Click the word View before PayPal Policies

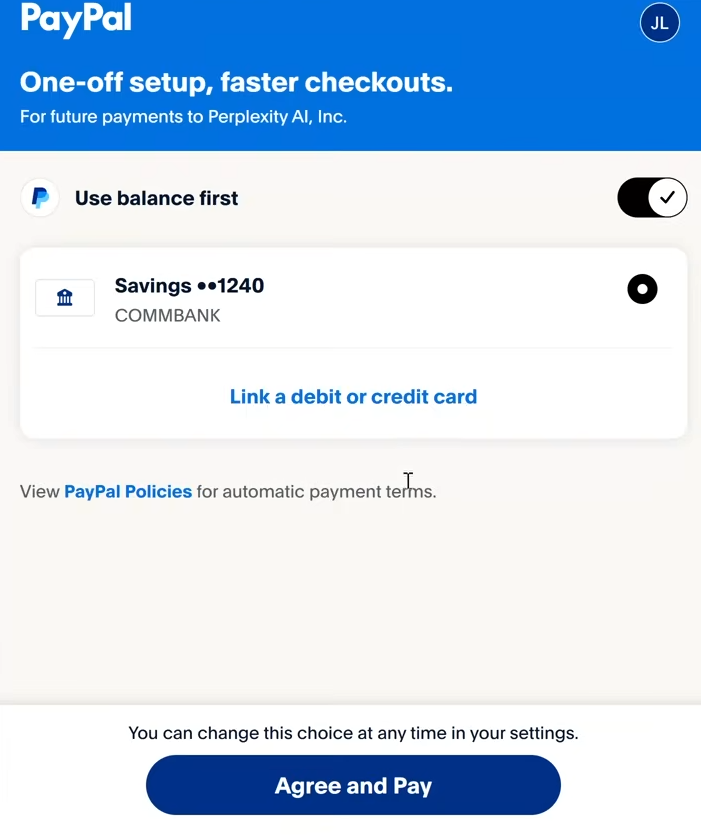40,492
